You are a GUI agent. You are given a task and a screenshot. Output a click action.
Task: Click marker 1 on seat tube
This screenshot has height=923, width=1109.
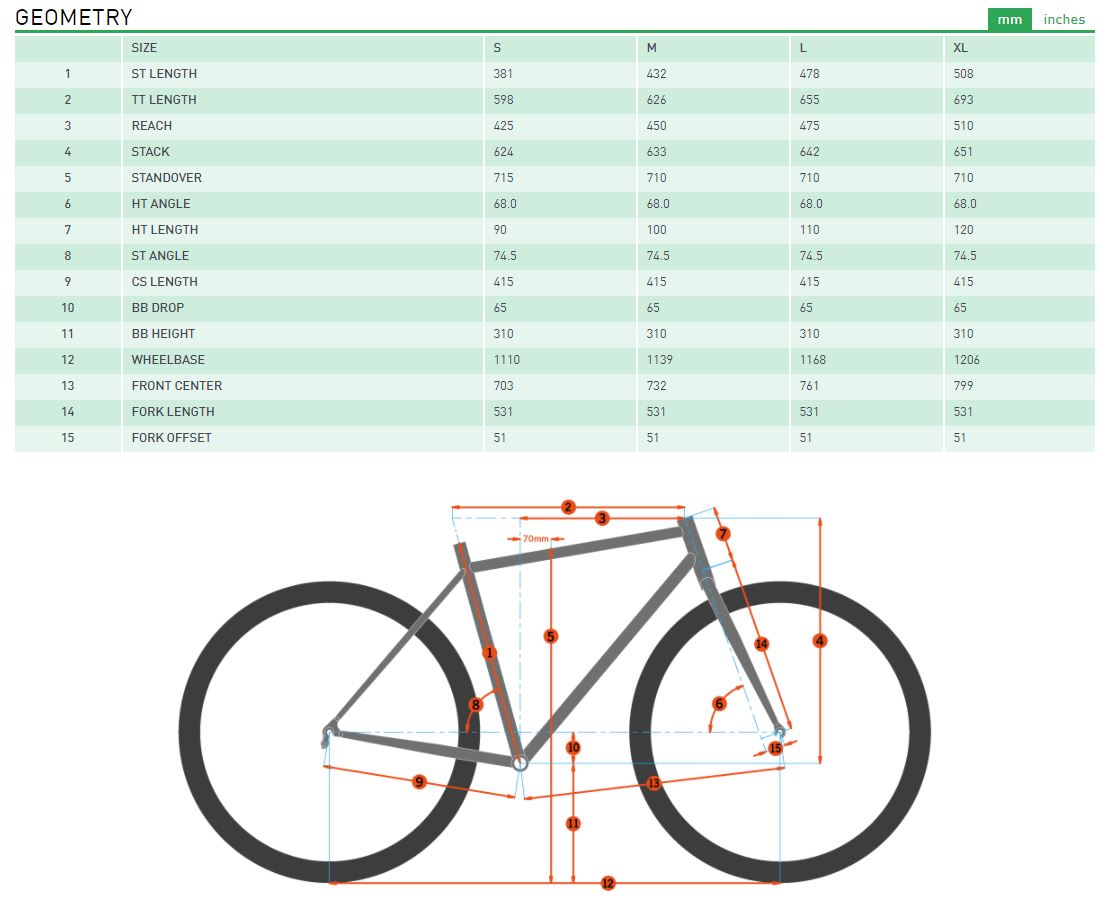490,653
